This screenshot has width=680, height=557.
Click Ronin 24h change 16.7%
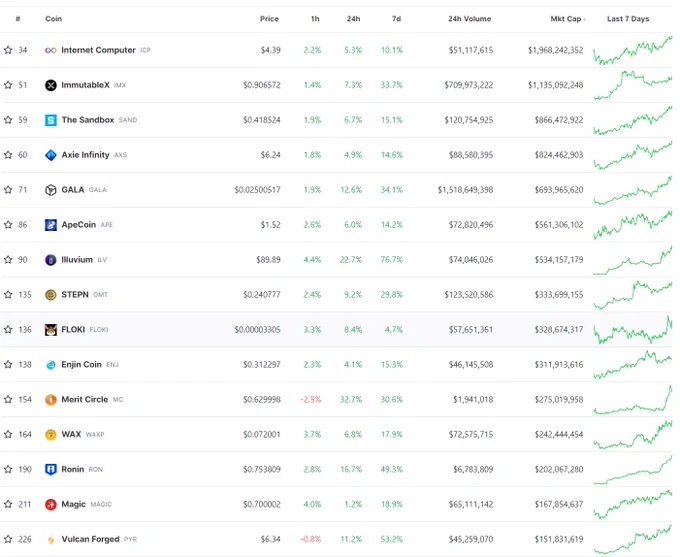[x=351, y=469]
